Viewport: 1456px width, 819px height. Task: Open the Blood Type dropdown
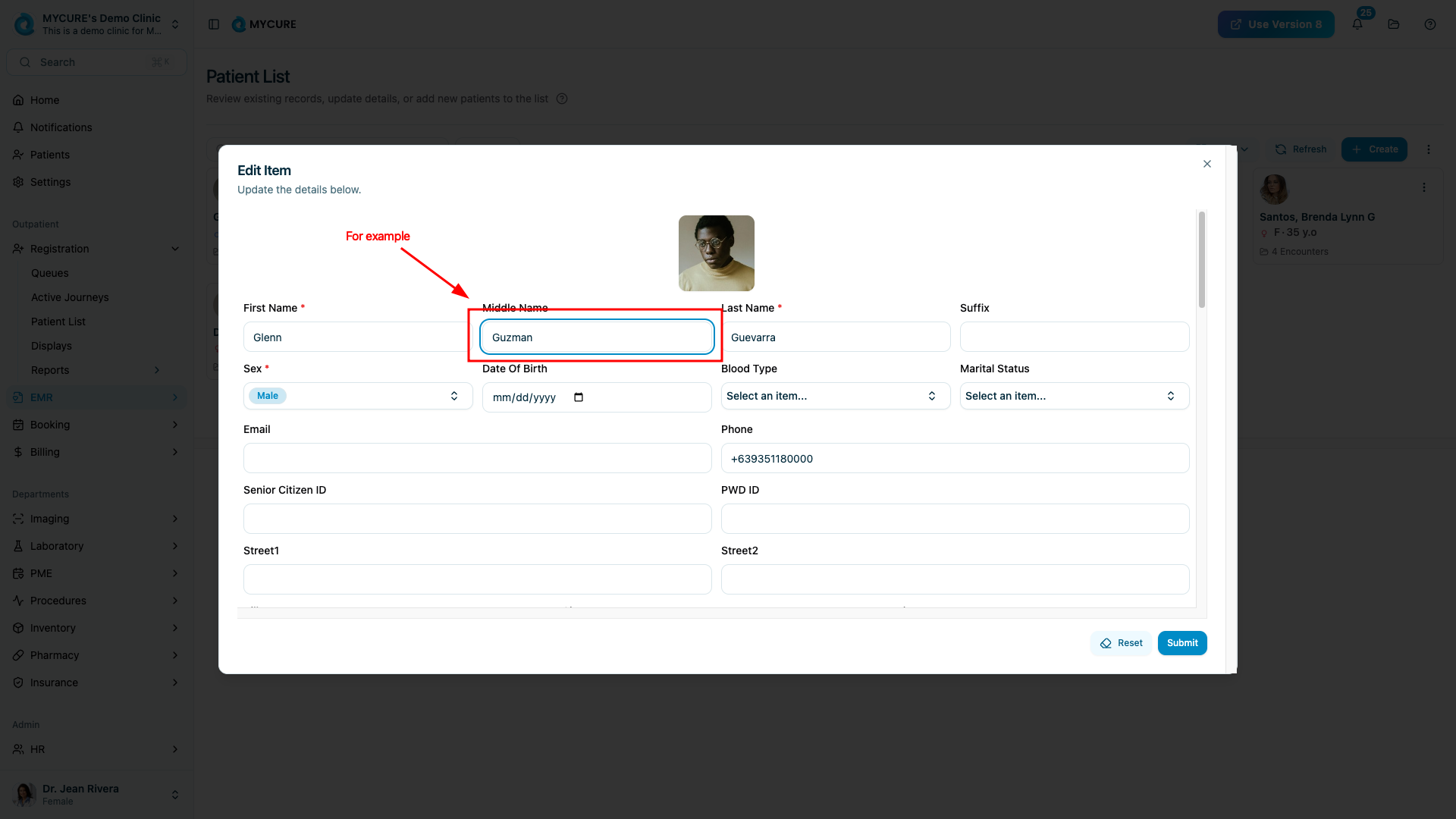835,396
